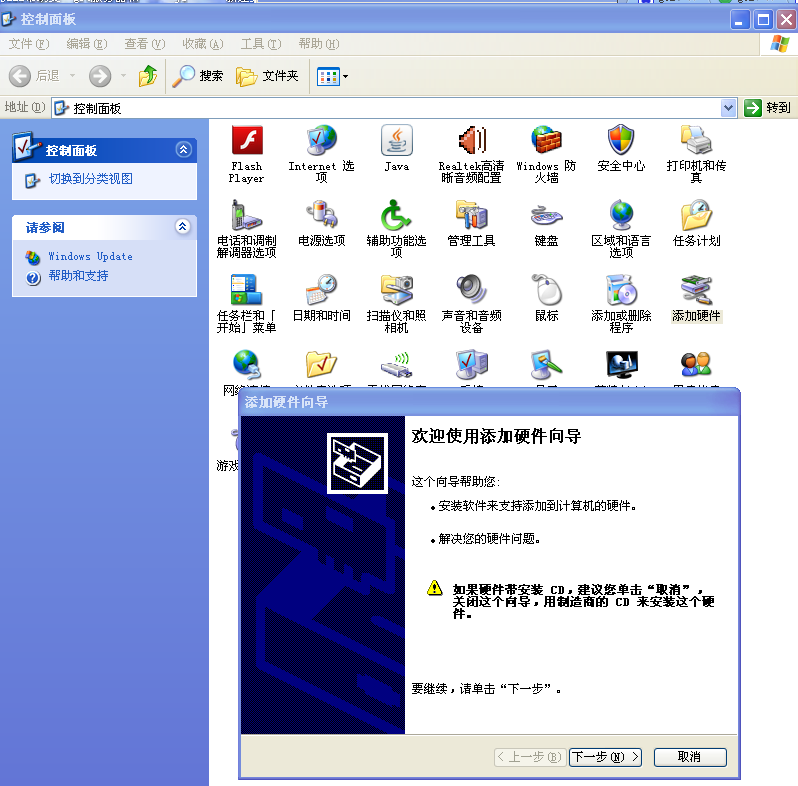Click the 添加硬件向导 dialog title bar
This screenshot has height=786, width=798.
pyautogui.click(x=489, y=402)
